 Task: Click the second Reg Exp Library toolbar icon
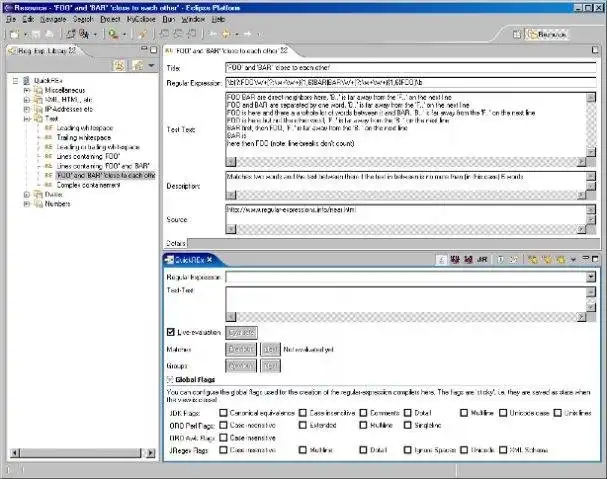click(138, 65)
